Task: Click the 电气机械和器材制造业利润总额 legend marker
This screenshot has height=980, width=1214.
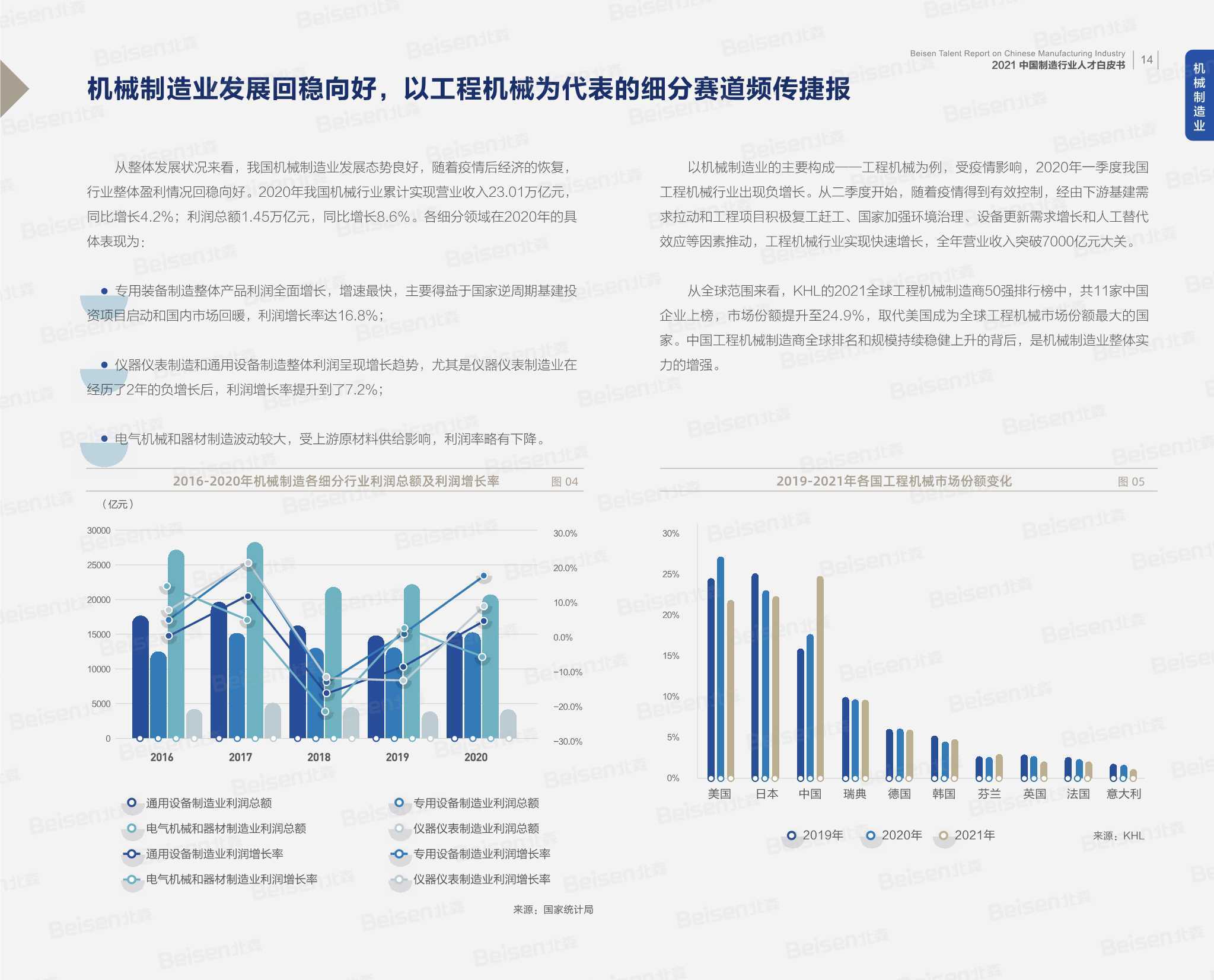Action: (x=132, y=828)
